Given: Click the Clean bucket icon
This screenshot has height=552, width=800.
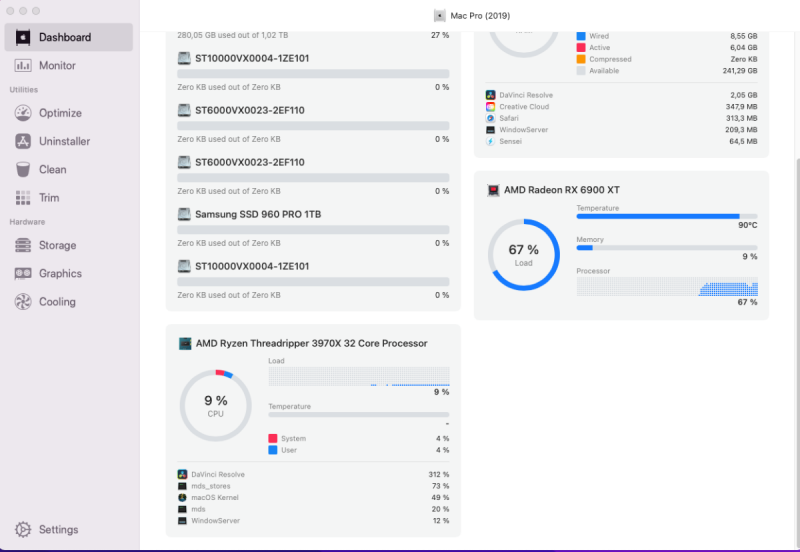Looking at the screenshot, I should 22,169.
